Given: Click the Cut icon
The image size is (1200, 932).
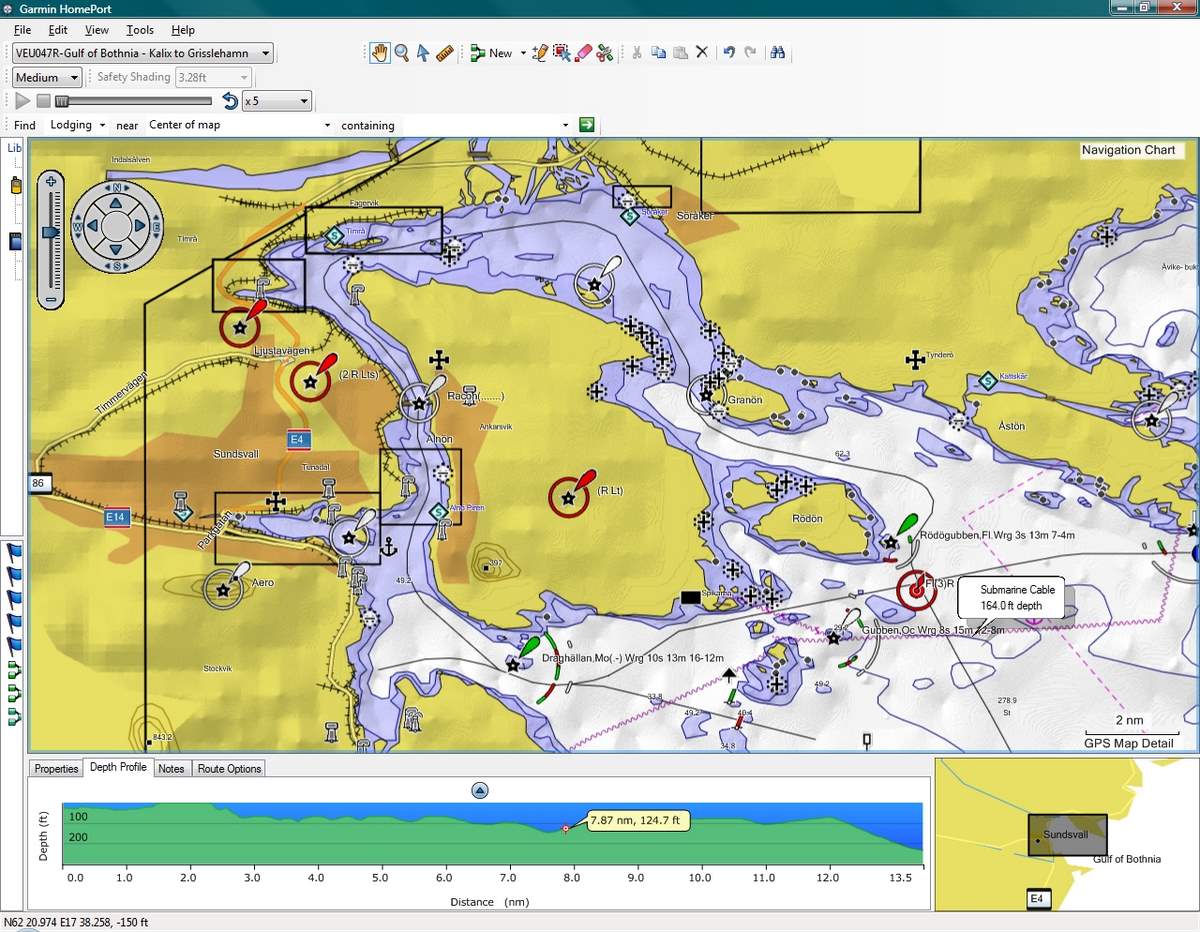Looking at the screenshot, I should click(x=635, y=53).
